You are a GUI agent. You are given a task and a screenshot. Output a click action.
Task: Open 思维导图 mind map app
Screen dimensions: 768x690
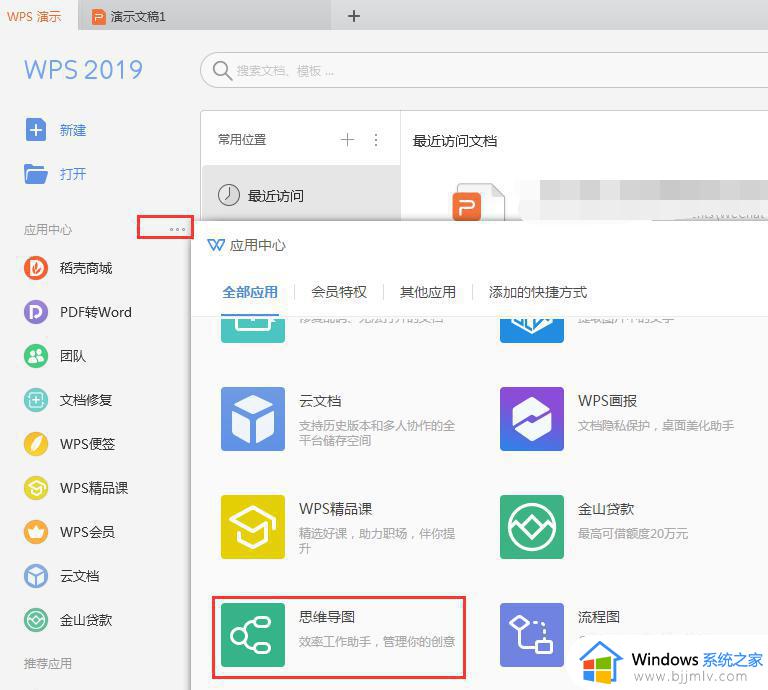338,635
